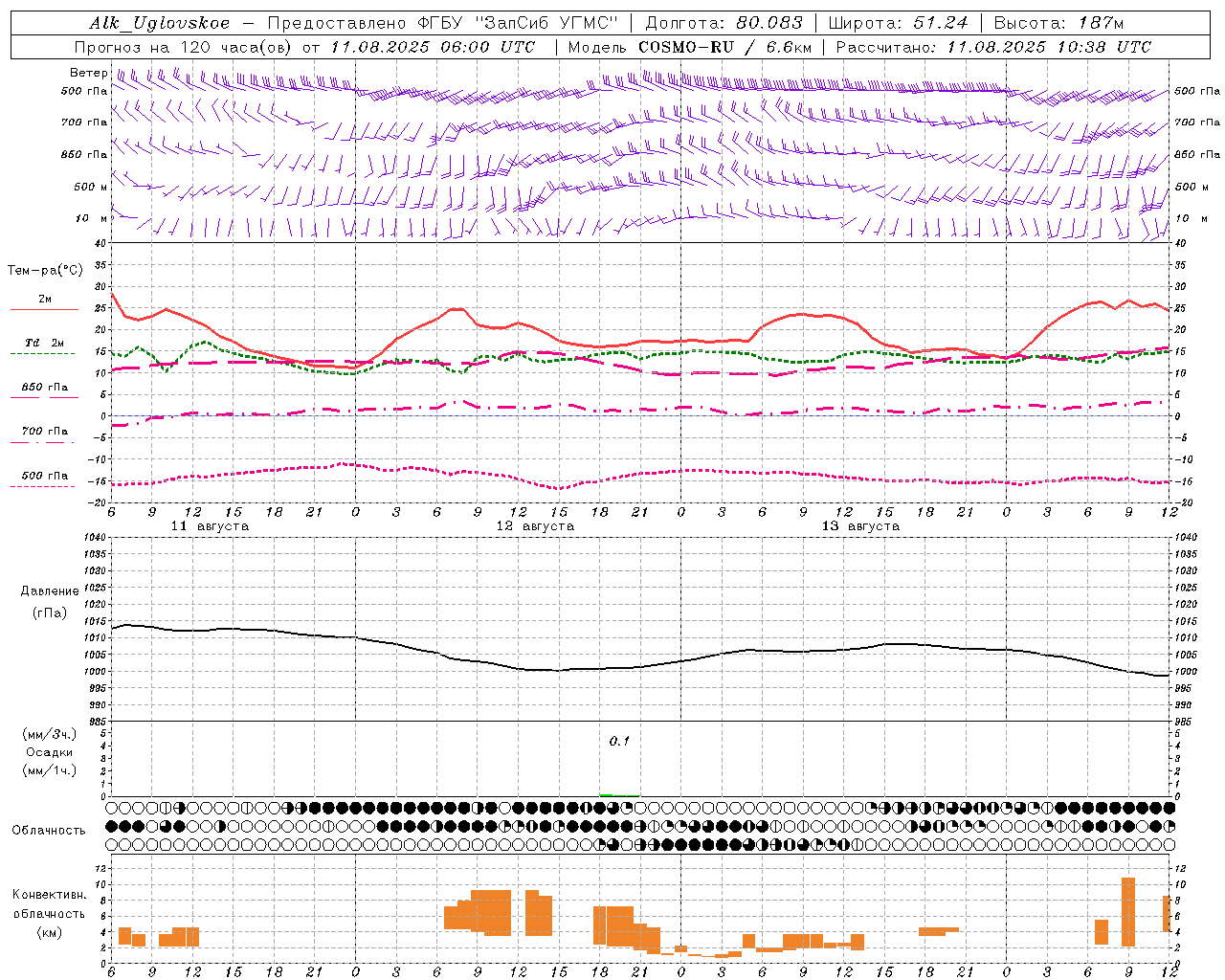Click the -20 value on right temperature axis

click(1182, 502)
